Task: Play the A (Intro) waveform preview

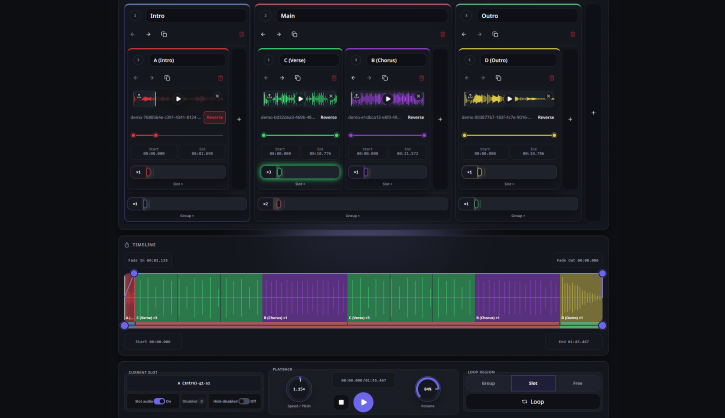Action: click(178, 99)
